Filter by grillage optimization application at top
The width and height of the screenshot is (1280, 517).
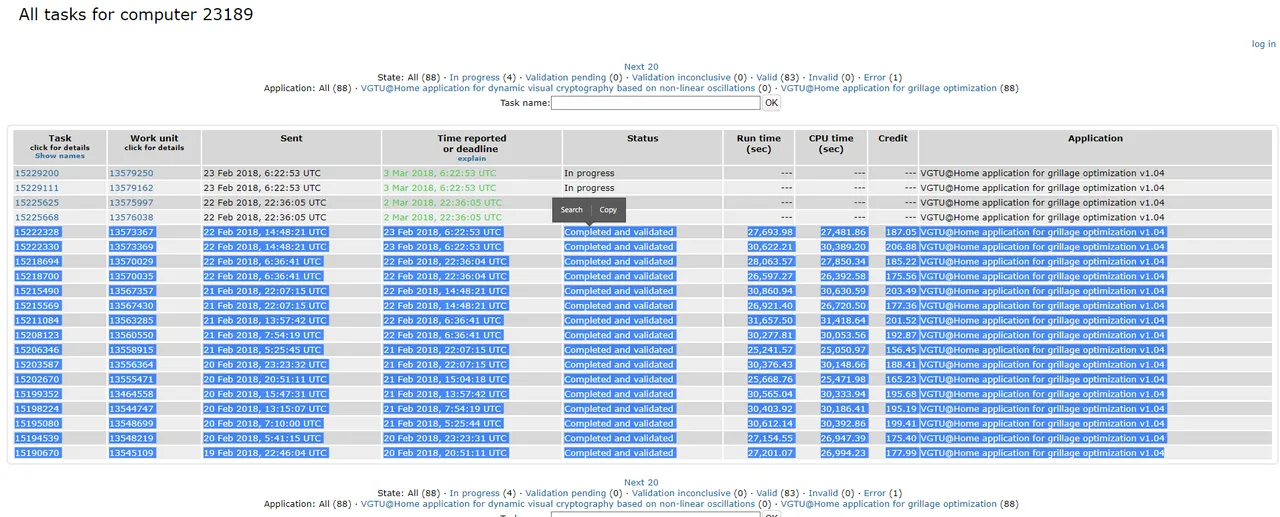pyautogui.click(x=888, y=88)
